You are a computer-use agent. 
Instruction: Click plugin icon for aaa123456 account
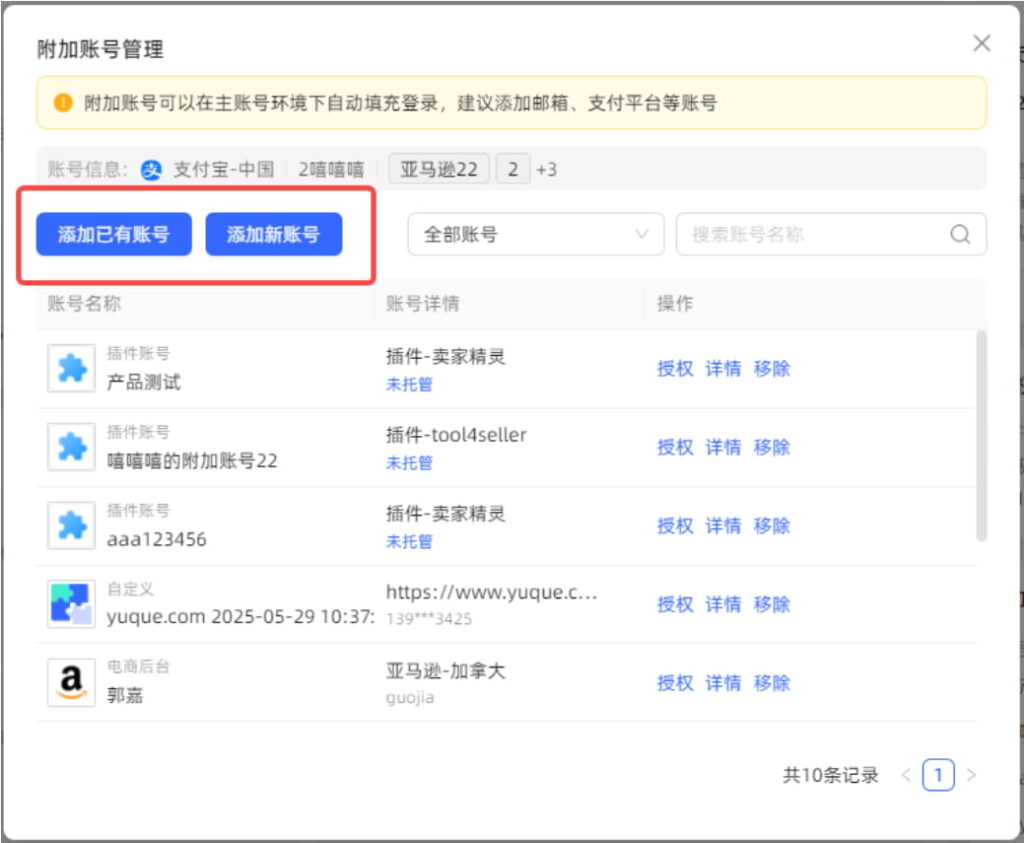click(x=71, y=525)
